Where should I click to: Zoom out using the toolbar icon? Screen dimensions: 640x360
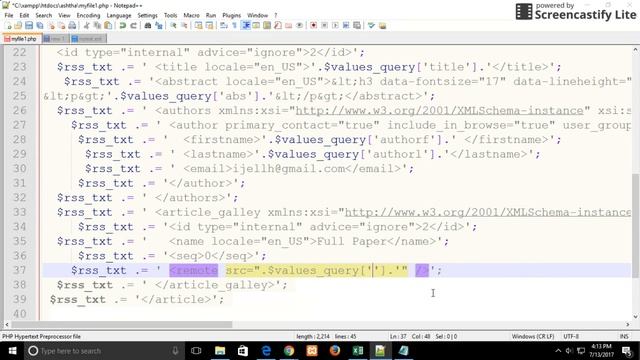pyautogui.click(x=184, y=26)
